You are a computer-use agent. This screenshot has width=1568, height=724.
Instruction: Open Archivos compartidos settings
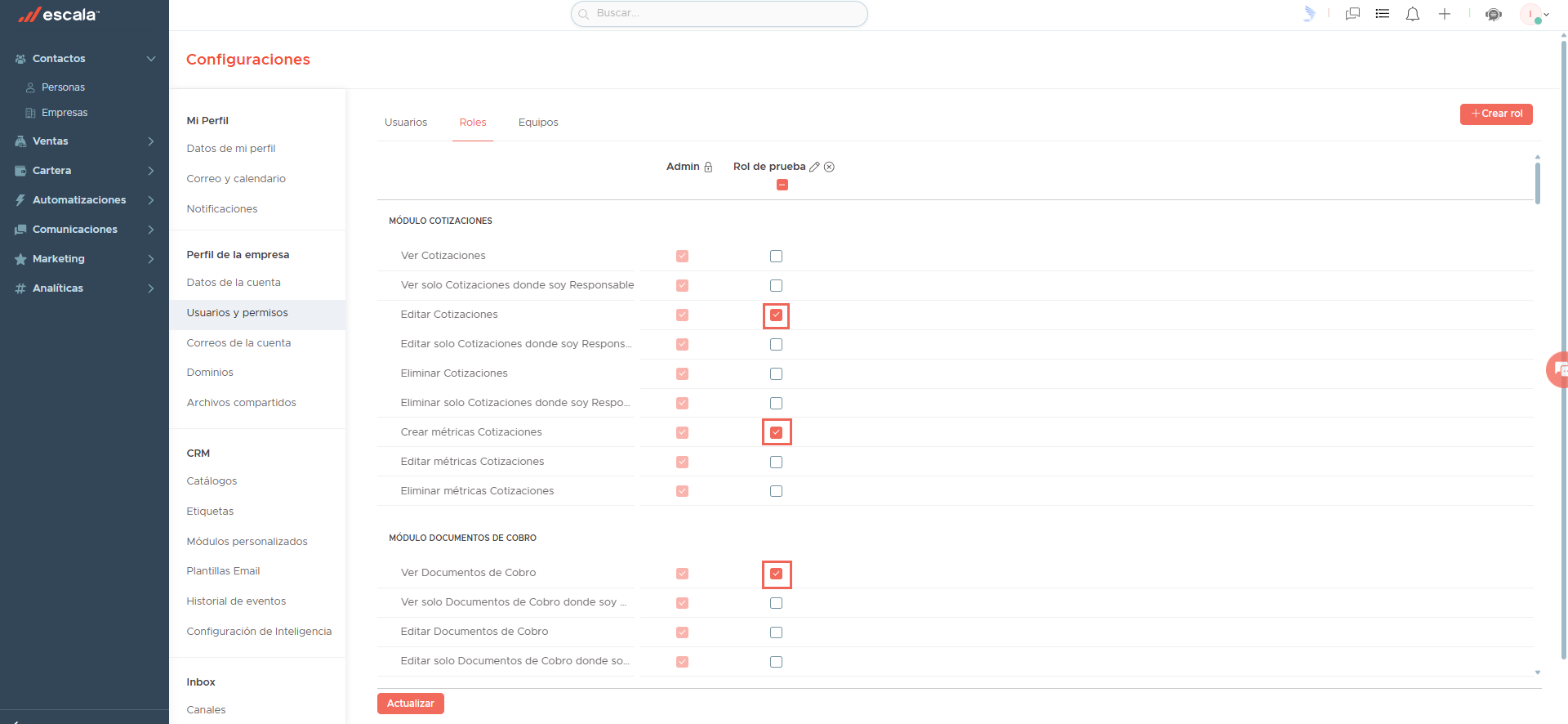click(241, 403)
